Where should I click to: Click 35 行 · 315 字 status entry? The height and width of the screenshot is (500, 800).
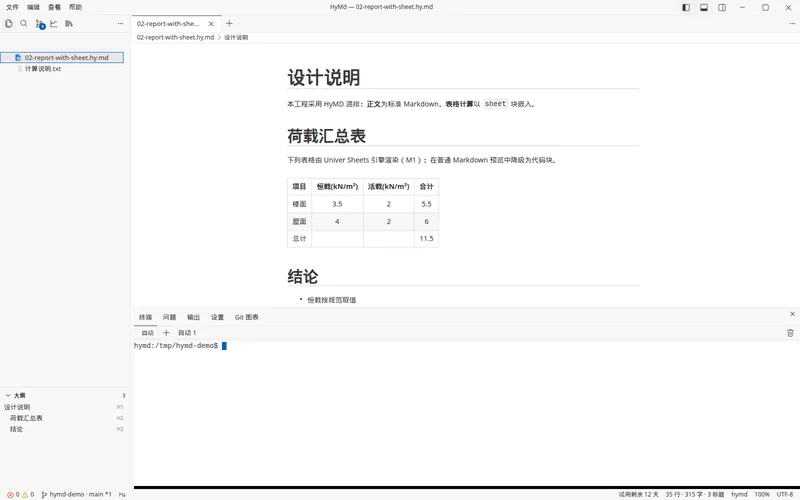(x=694, y=494)
